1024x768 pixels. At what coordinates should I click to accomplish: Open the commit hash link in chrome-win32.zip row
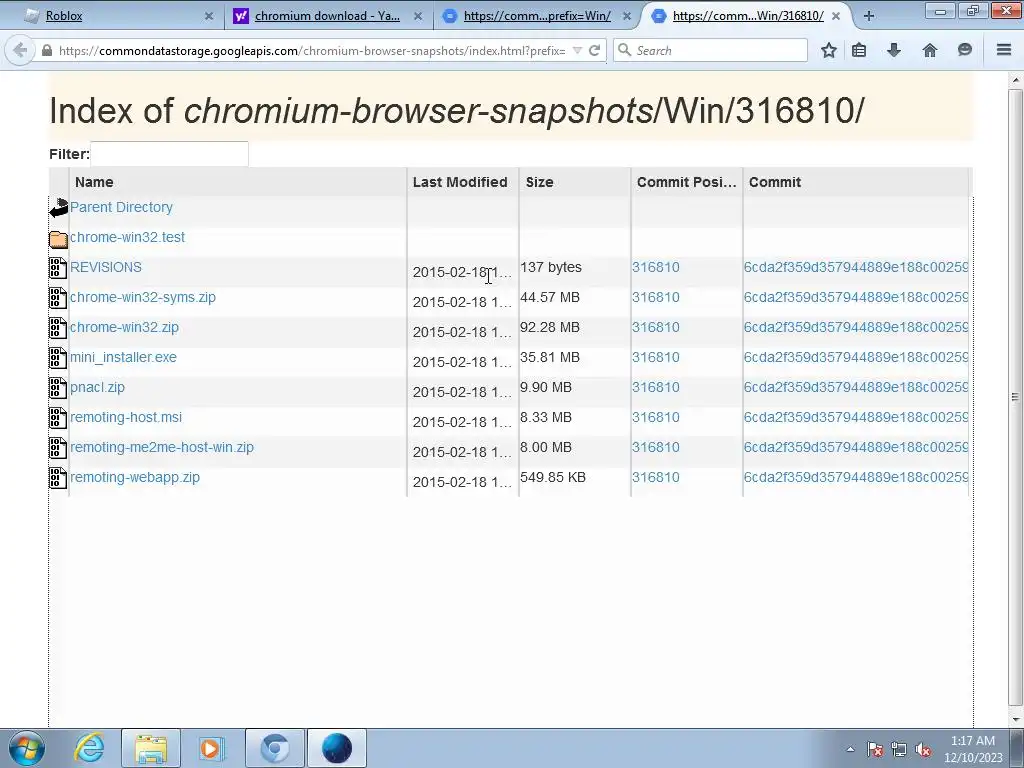(856, 327)
